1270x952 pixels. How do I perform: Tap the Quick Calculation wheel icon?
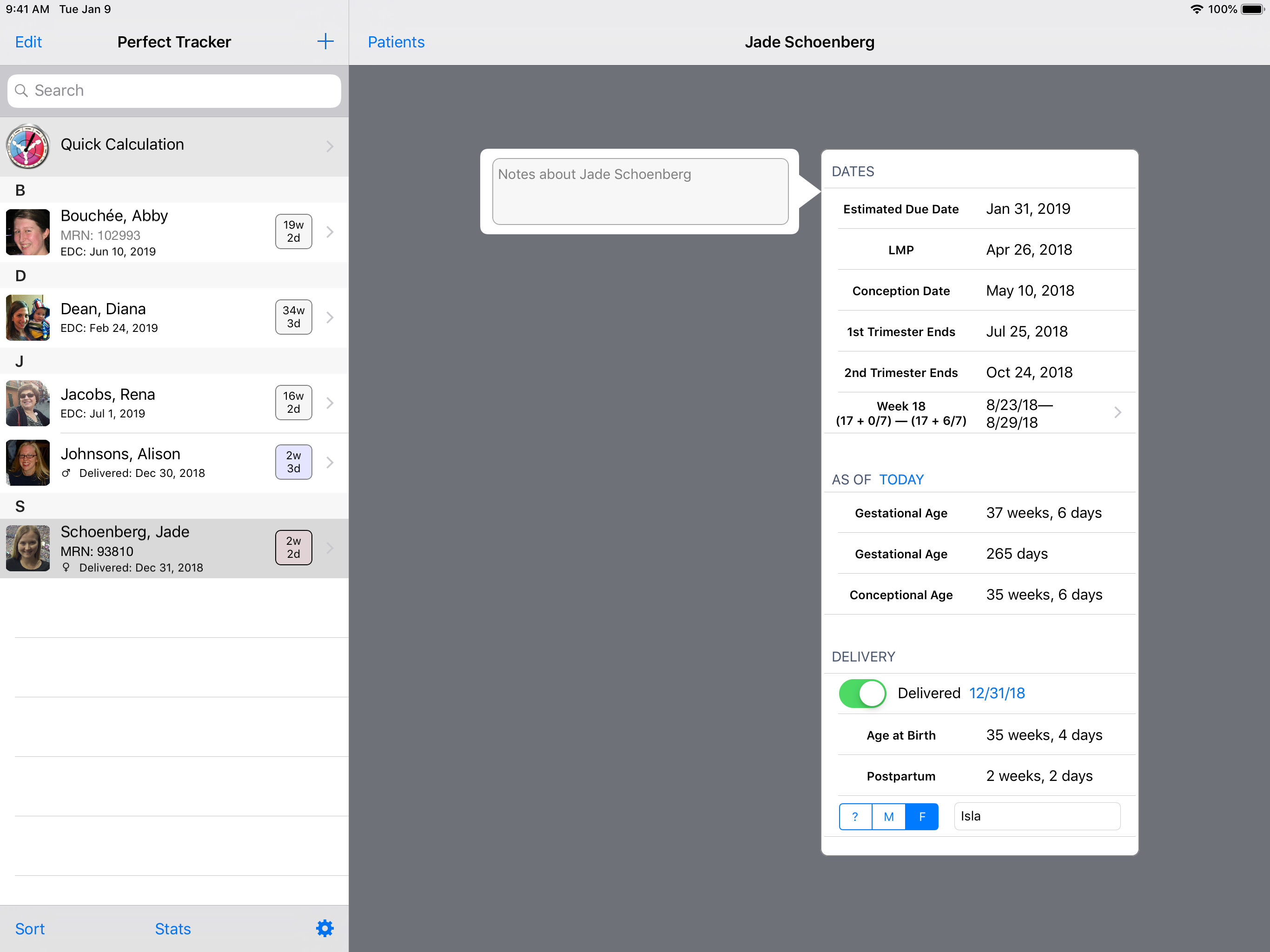(x=27, y=146)
